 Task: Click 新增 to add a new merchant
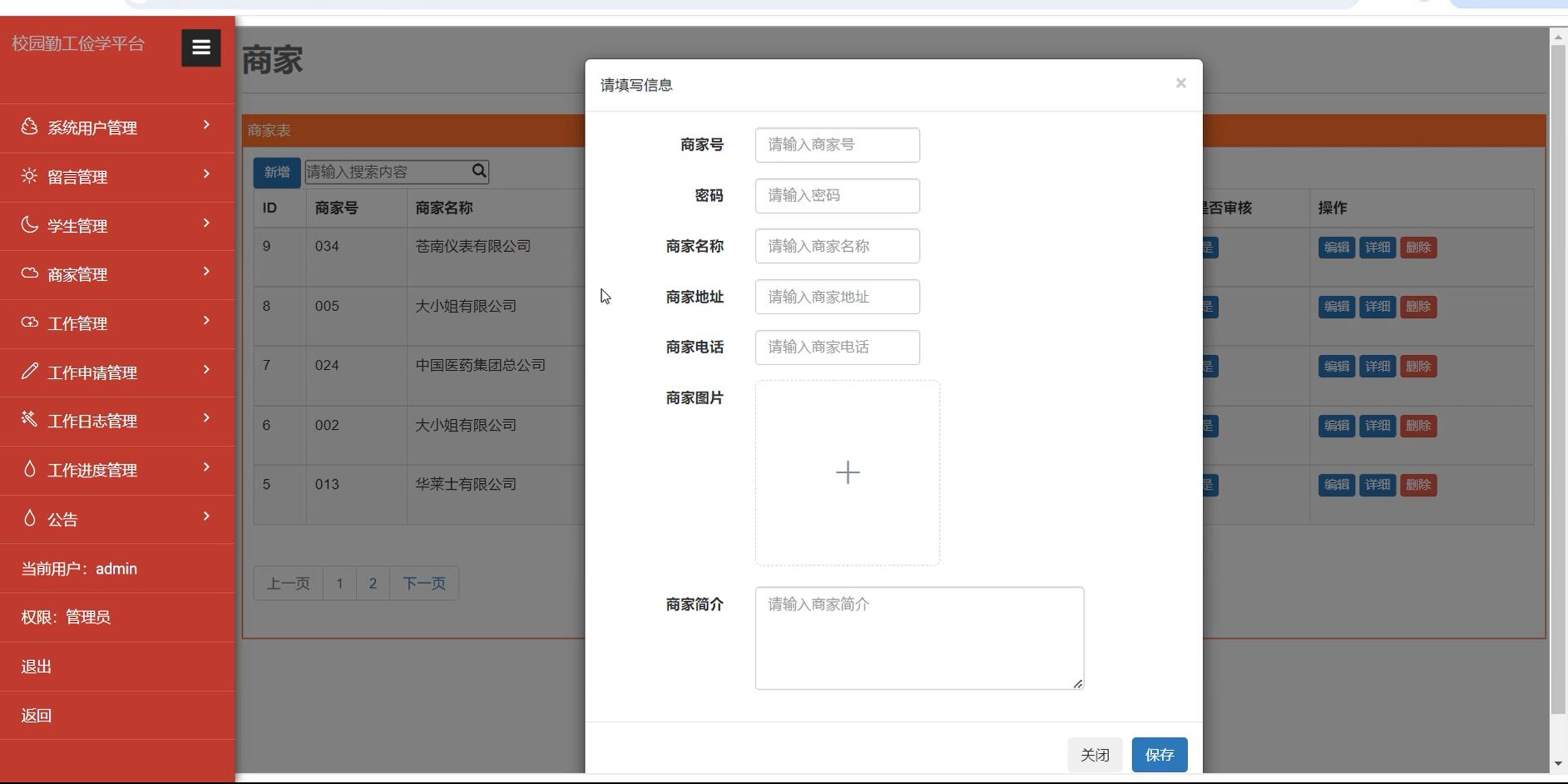pyautogui.click(x=275, y=171)
